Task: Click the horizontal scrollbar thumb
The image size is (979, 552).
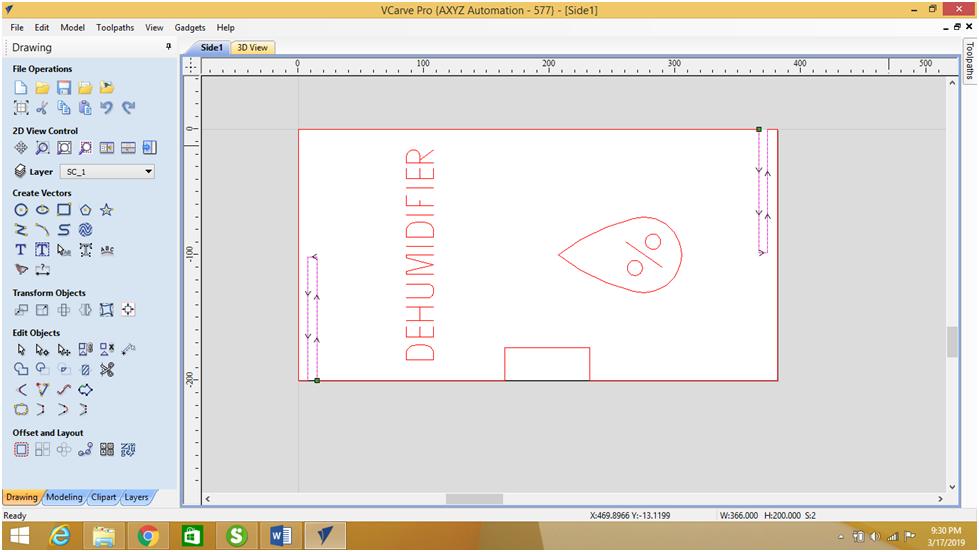Action: (x=475, y=498)
